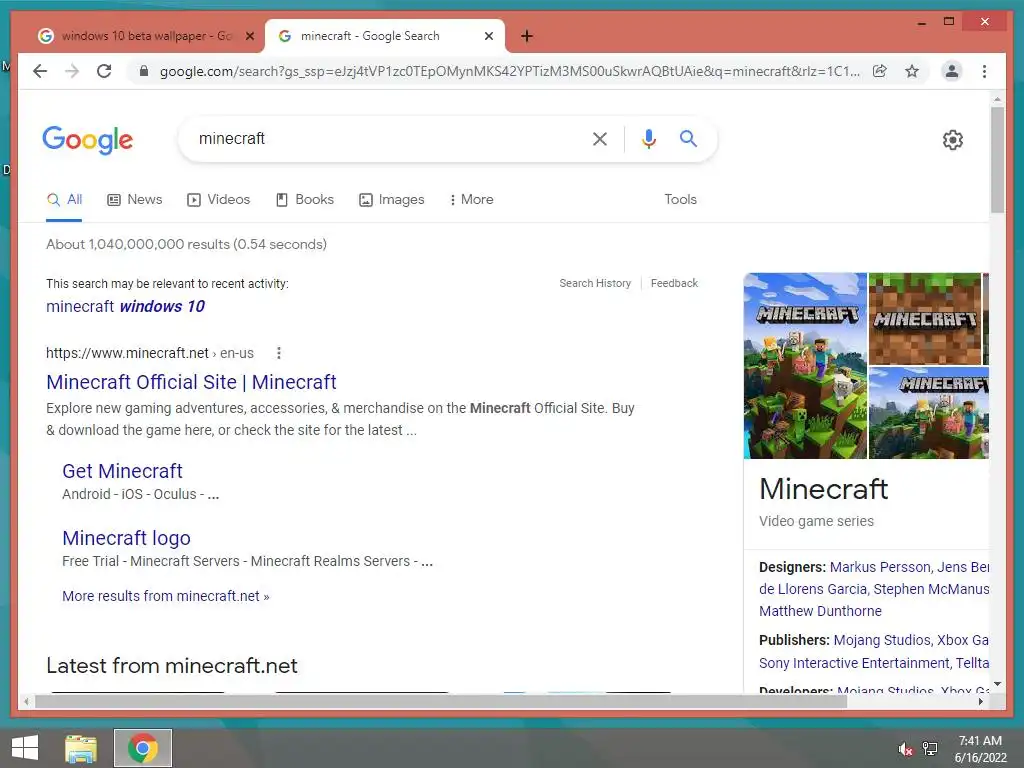Open the options dots beside minecraft.net result
Screen dimensions: 1024x768
[x=279, y=353]
